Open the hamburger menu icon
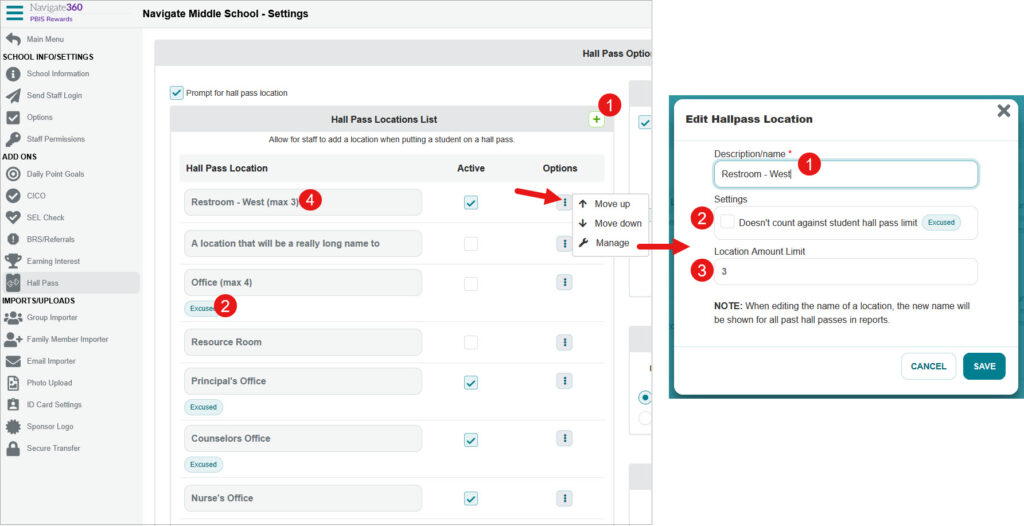This screenshot has width=1024, height=526. [14, 12]
